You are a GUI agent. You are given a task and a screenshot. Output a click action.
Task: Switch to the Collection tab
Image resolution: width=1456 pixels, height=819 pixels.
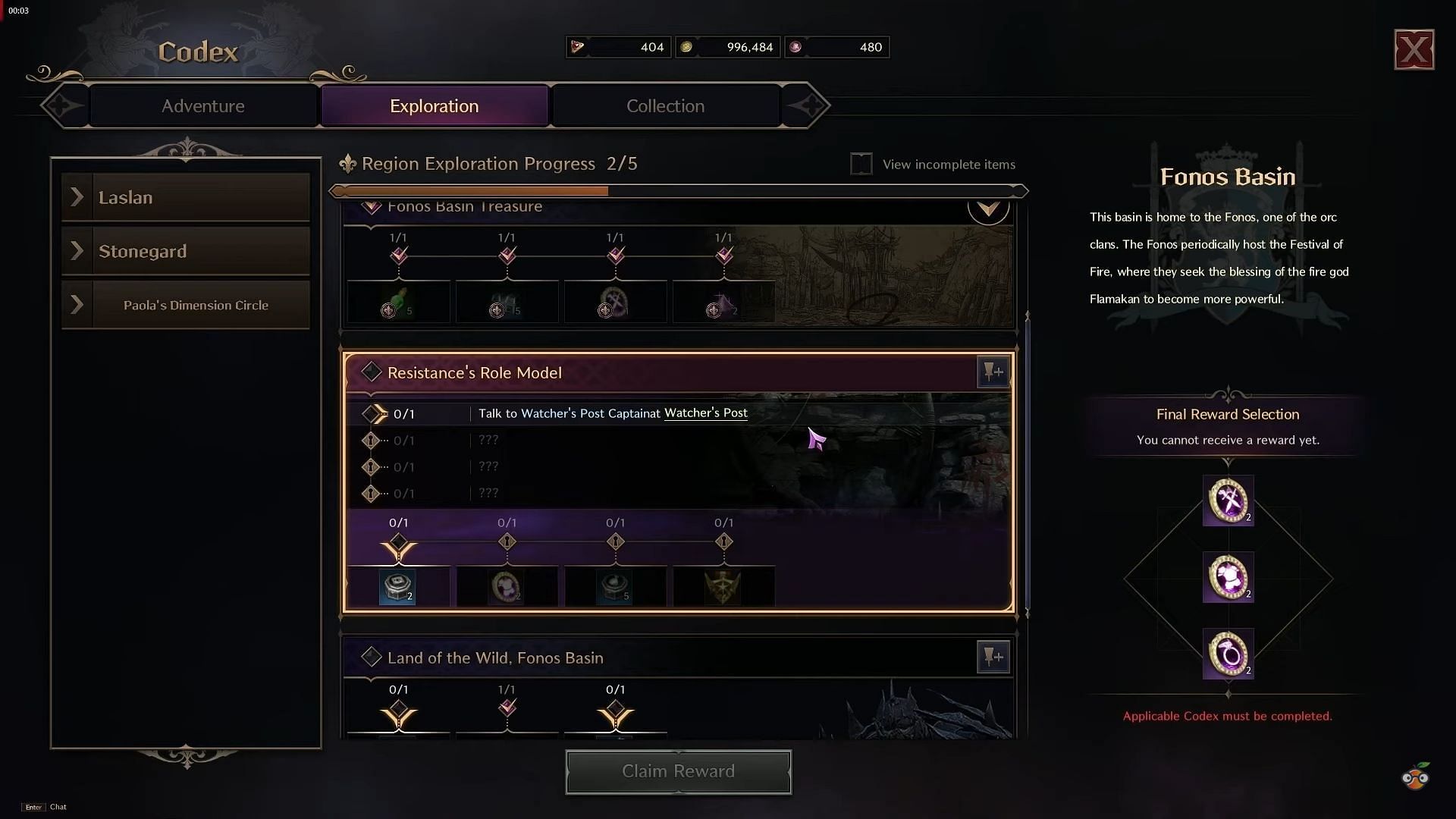pos(665,105)
